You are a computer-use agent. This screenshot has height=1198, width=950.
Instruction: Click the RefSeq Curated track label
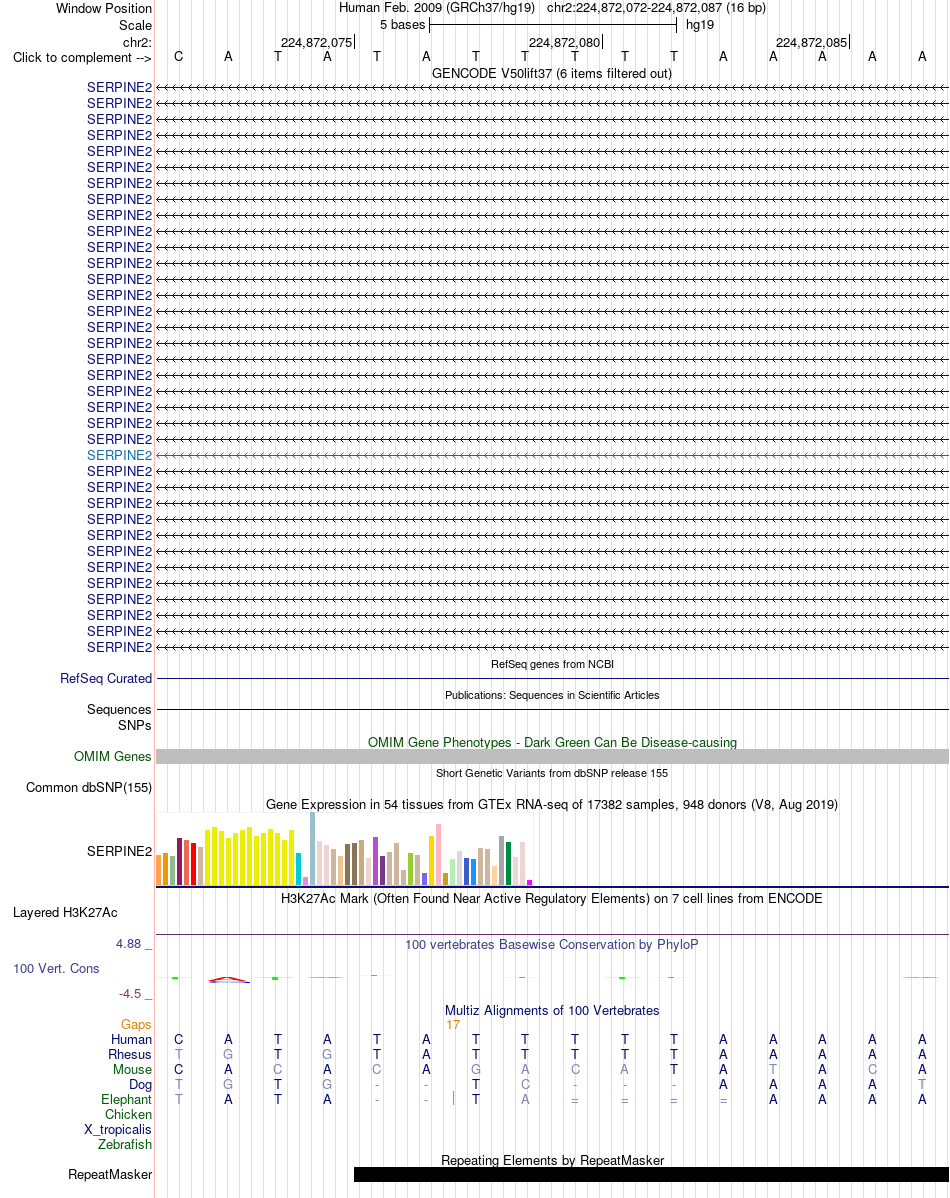pyautogui.click(x=106, y=678)
